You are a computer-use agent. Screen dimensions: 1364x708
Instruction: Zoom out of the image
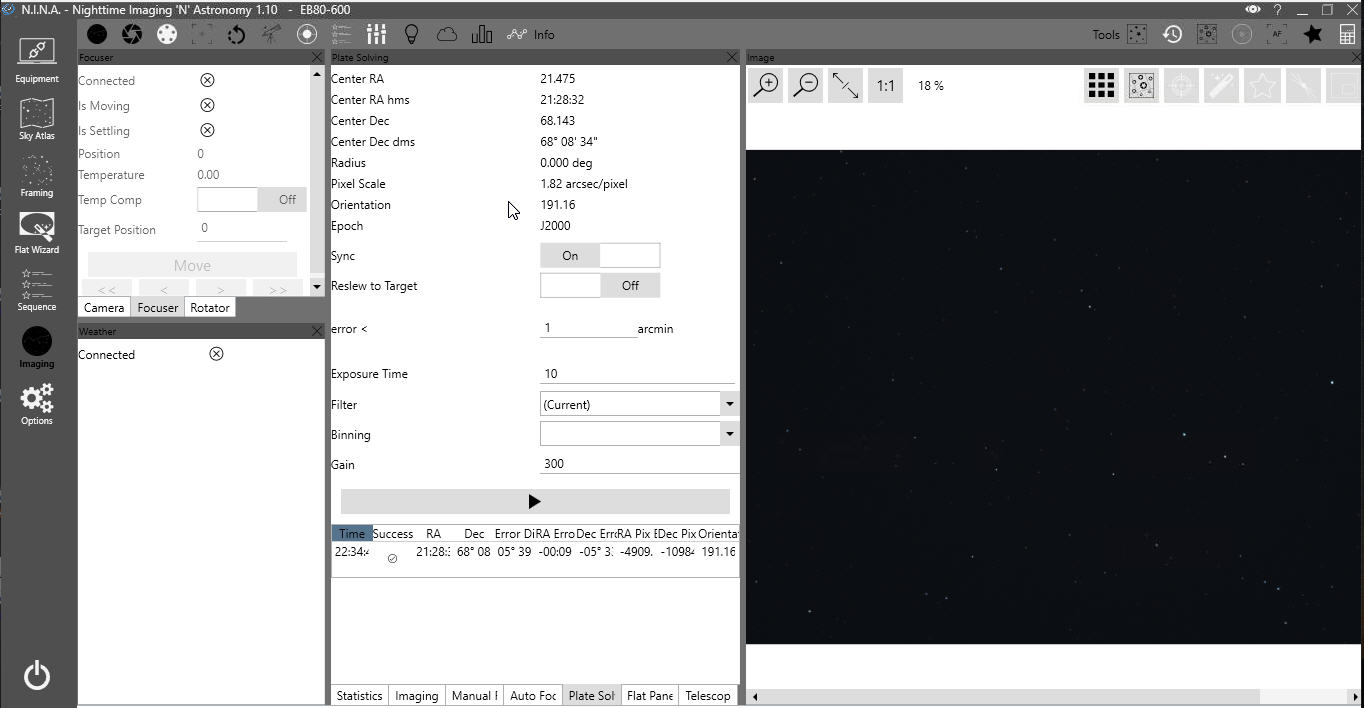(x=806, y=86)
